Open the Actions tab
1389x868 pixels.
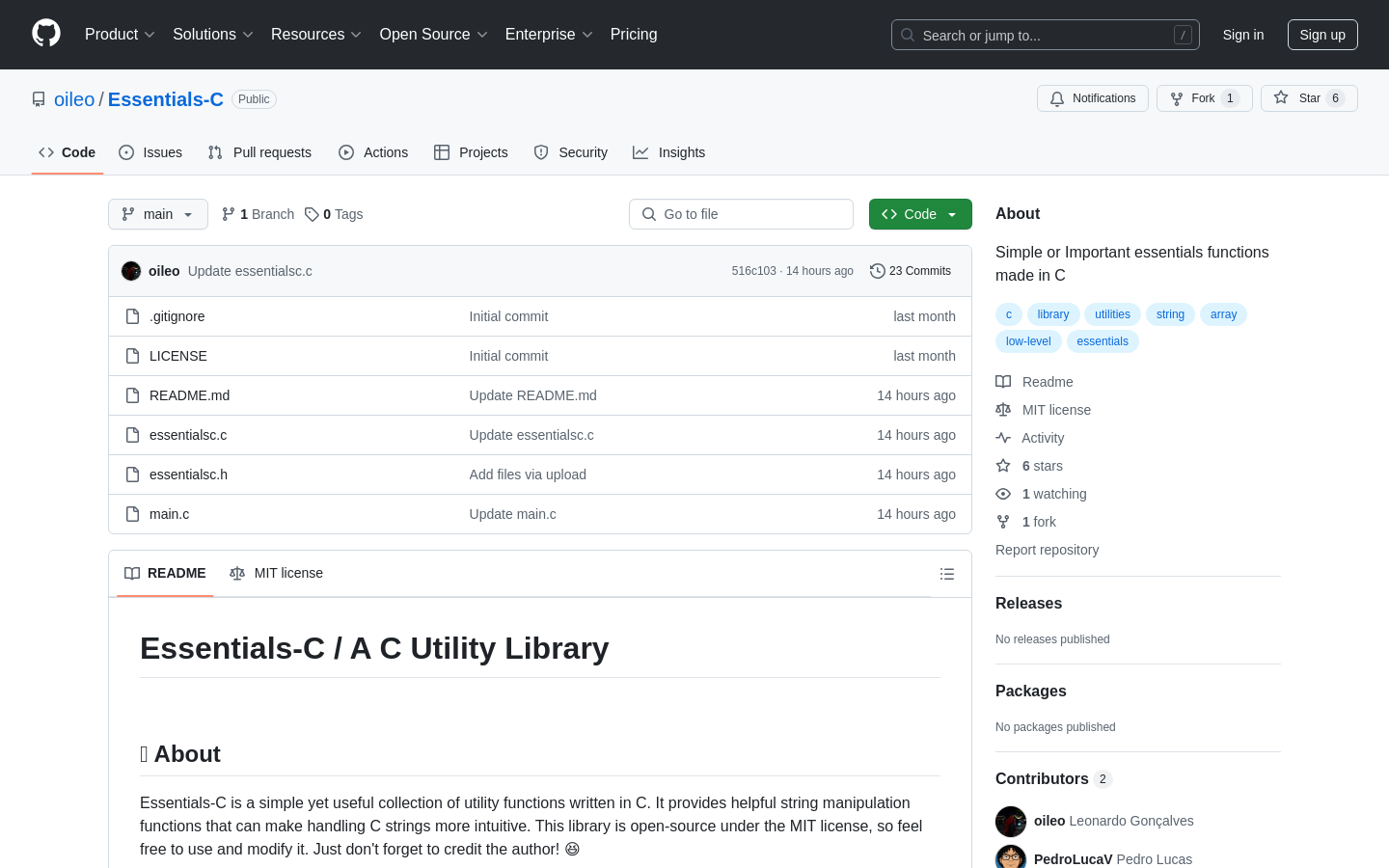(373, 152)
